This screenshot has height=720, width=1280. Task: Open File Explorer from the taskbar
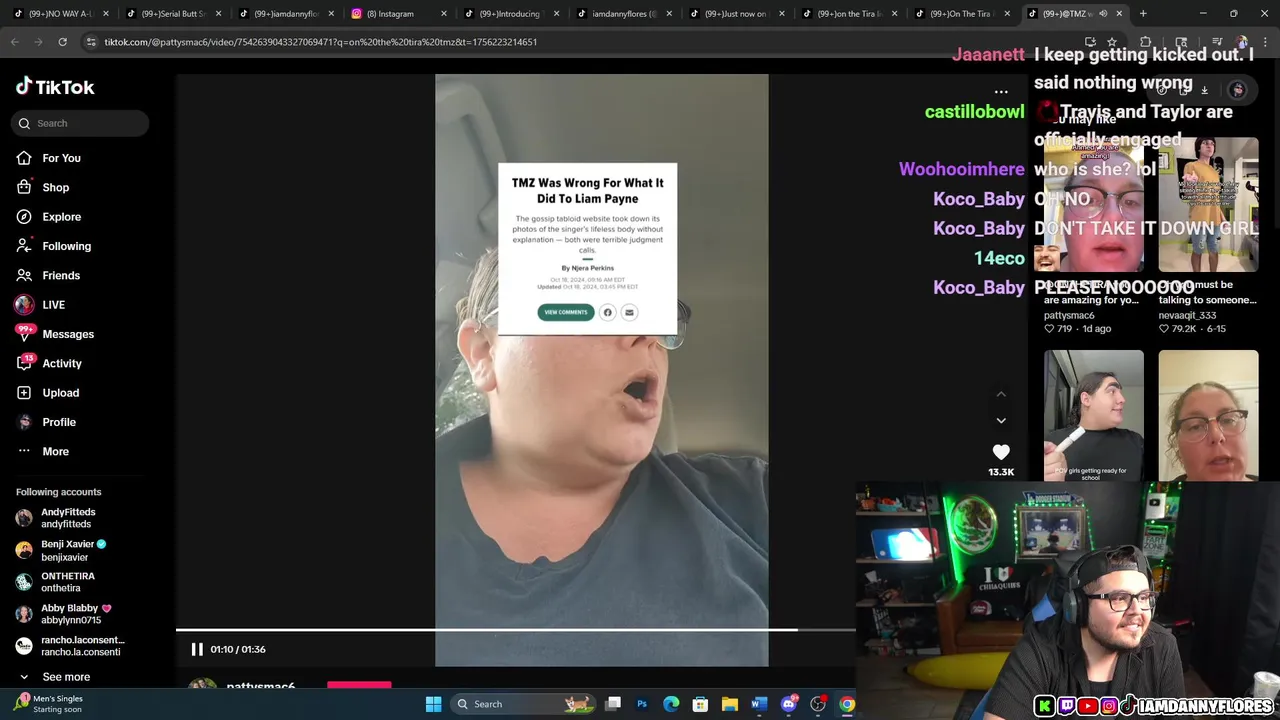click(729, 704)
